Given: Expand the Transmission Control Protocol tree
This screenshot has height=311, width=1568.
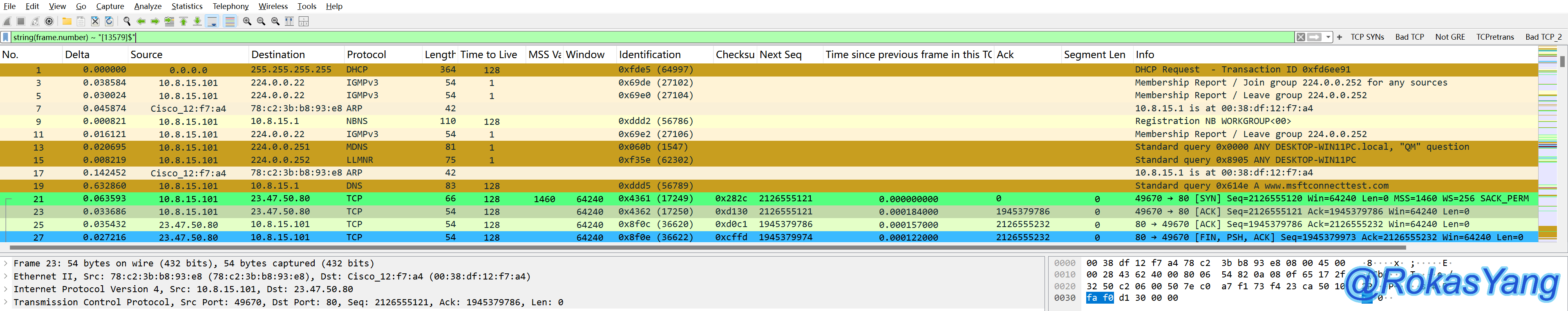Looking at the screenshot, I should pos(5,302).
